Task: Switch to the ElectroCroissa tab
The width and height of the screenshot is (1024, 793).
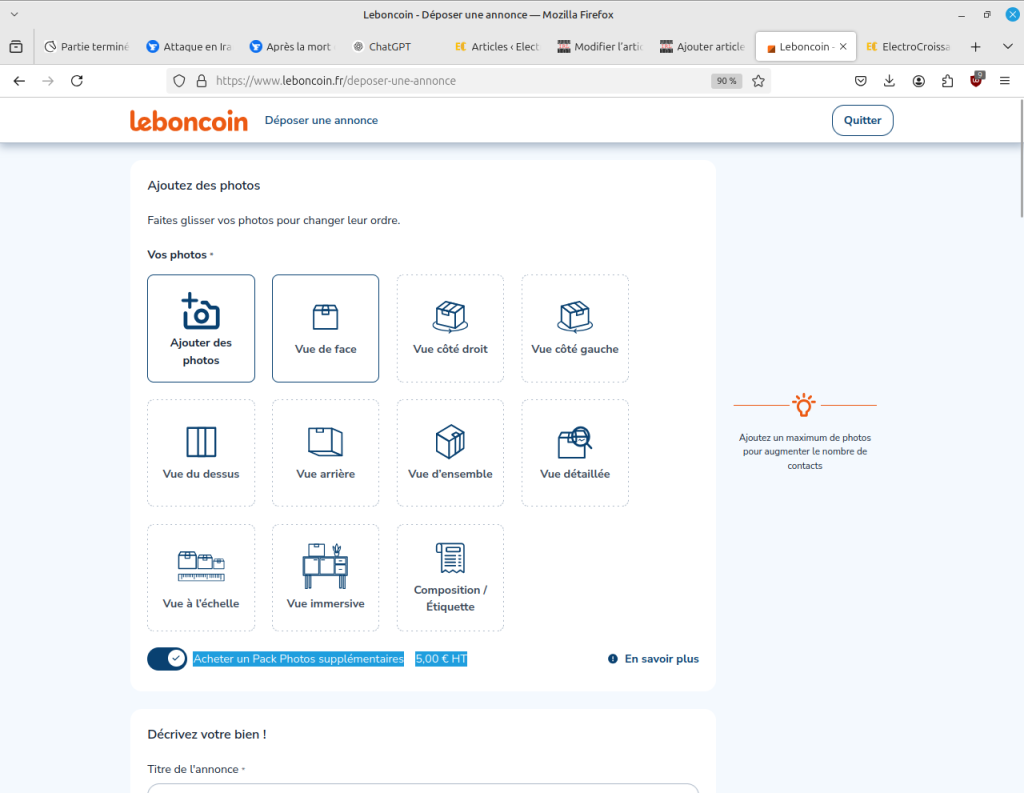Action: point(908,46)
